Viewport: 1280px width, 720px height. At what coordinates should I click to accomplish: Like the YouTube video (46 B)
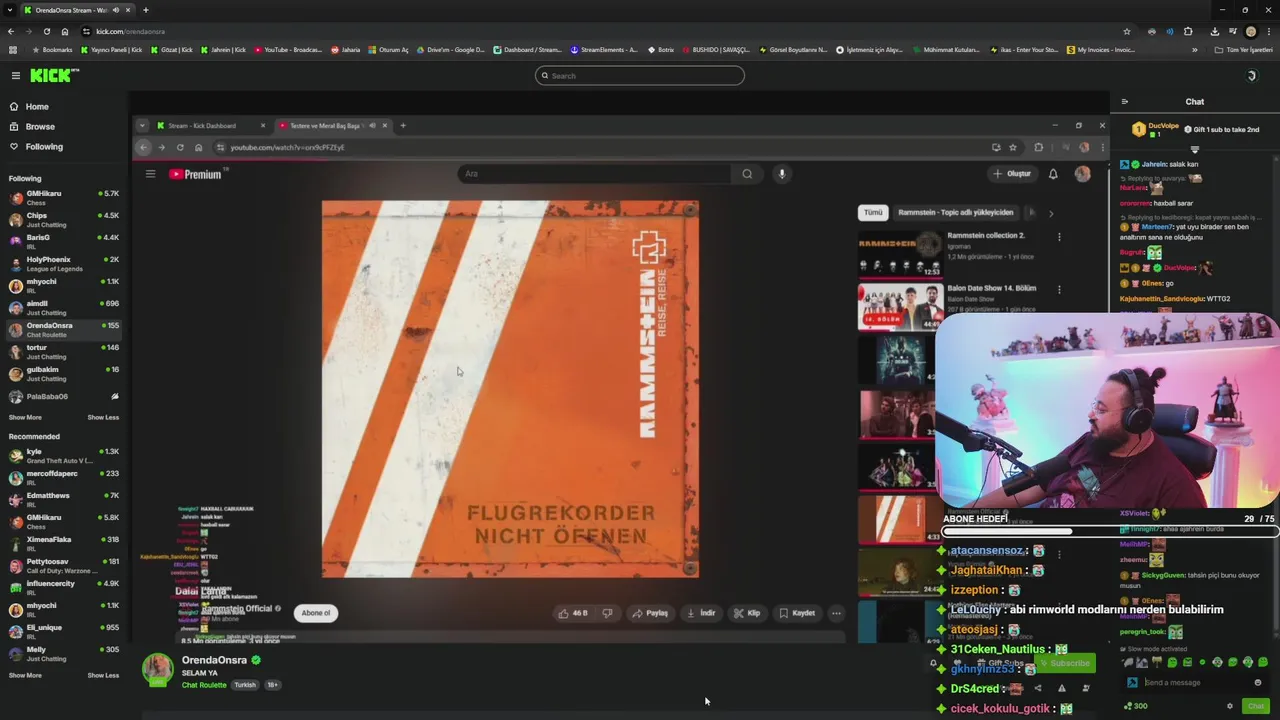coord(573,613)
